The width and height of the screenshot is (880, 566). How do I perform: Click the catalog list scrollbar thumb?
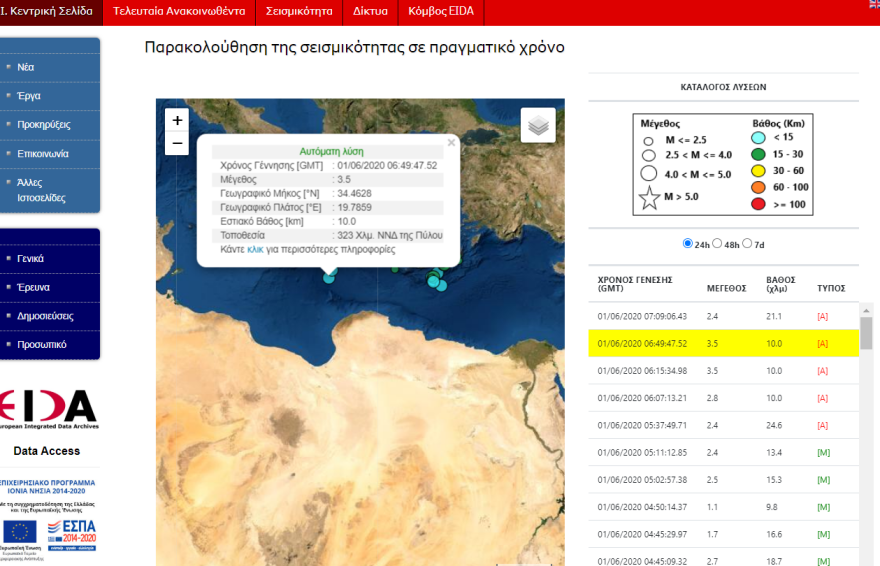coord(867,333)
